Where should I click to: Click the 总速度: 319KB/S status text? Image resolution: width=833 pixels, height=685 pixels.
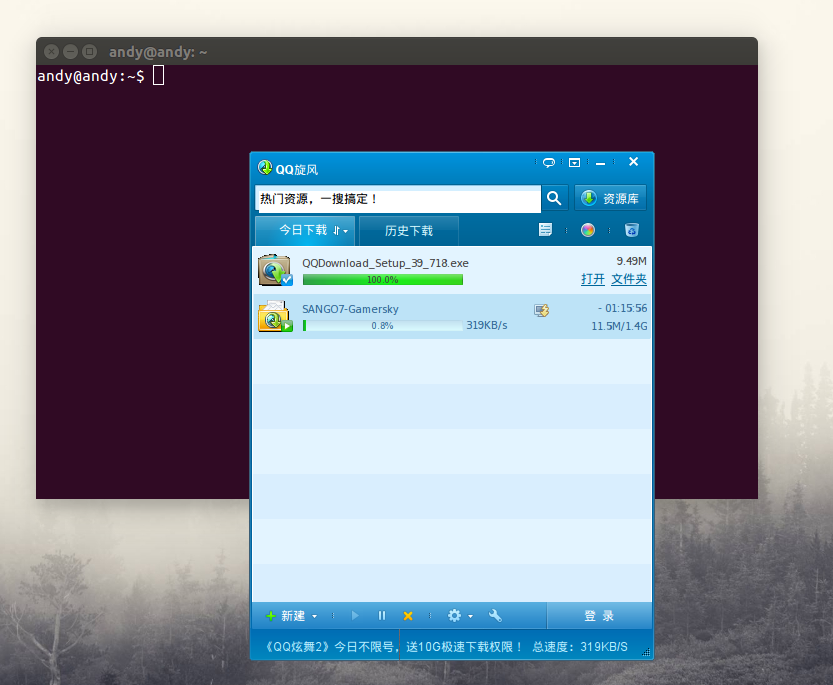(x=580, y=647)
